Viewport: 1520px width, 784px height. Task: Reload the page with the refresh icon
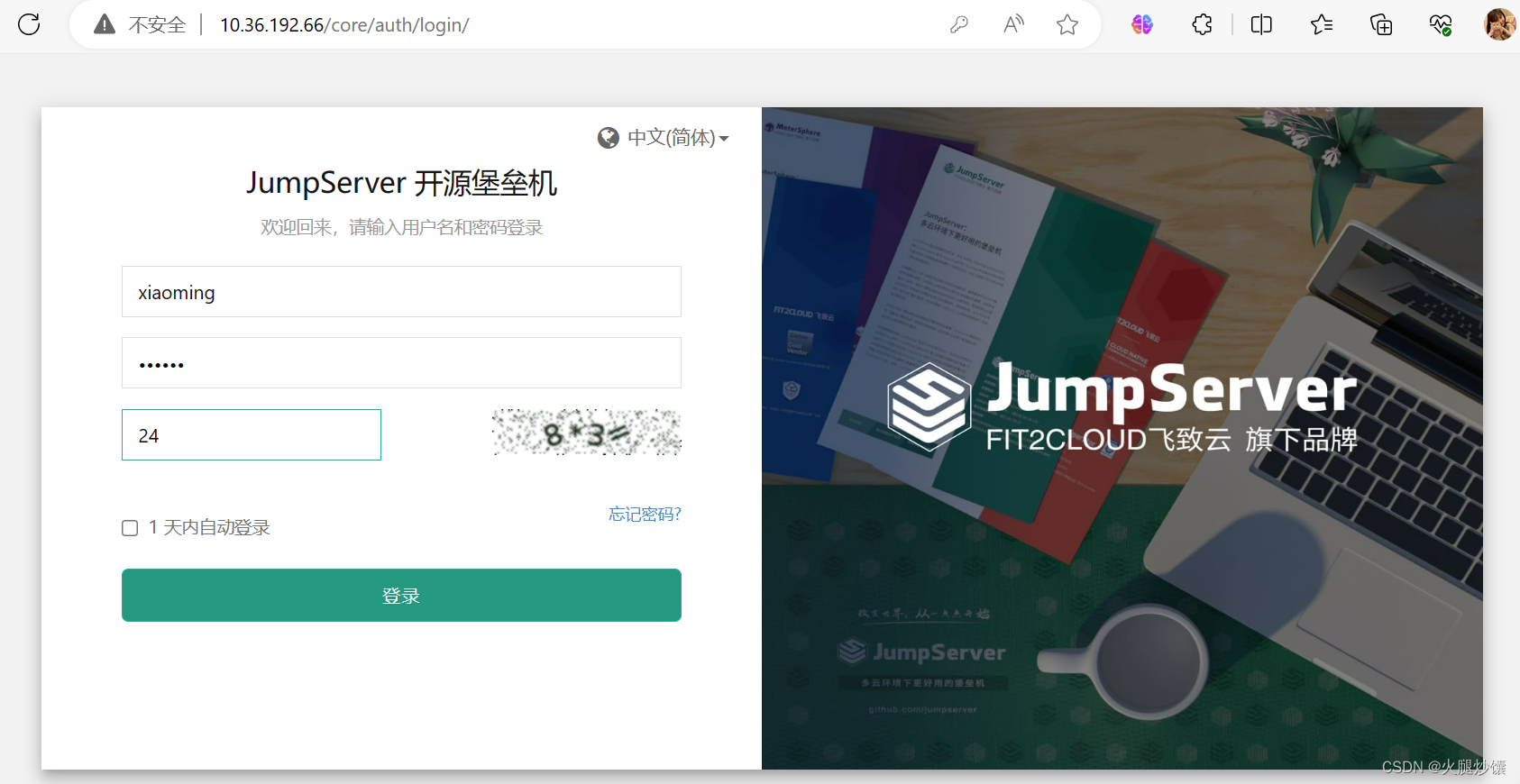[29, 24]
